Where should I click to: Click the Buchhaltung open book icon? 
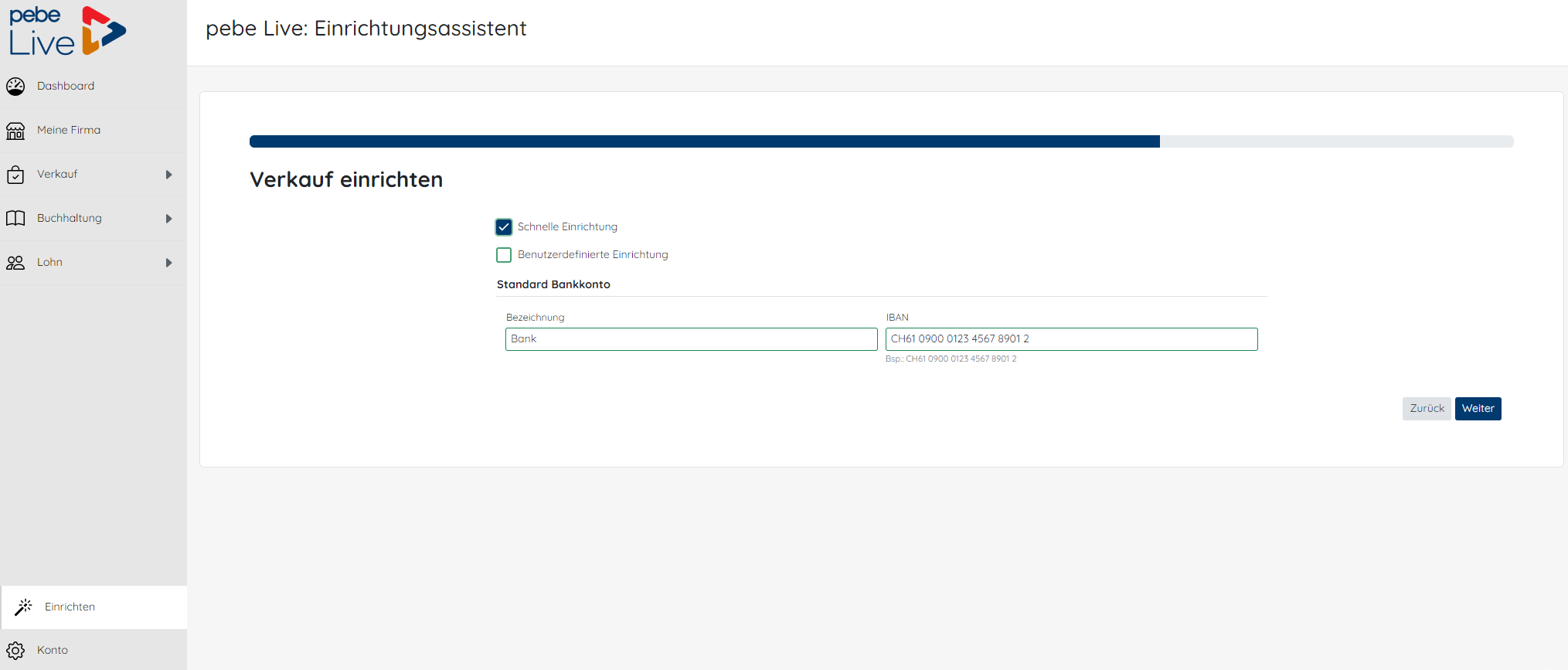(15, 219)
